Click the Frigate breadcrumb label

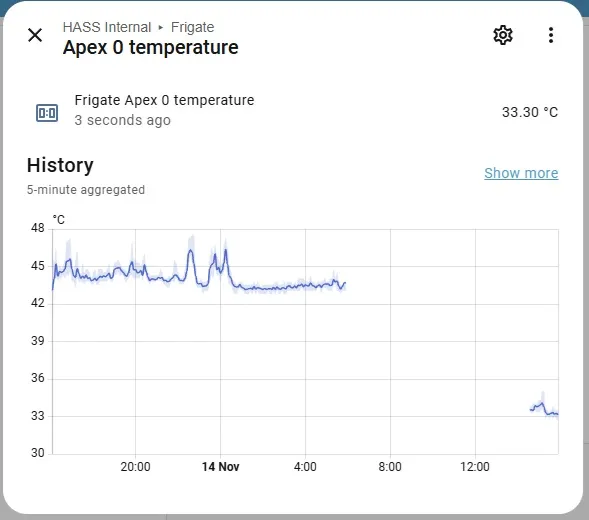pyautogui.click(x=192, y=27)
